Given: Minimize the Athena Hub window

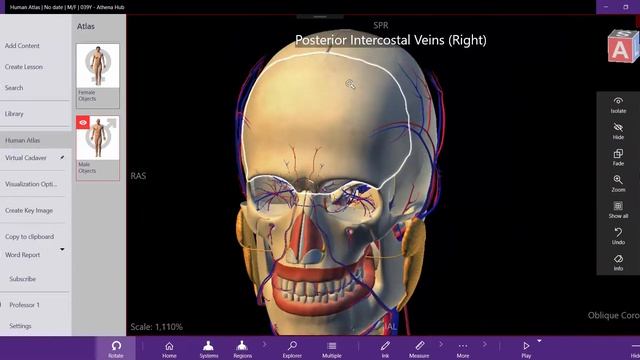Looking at the screenshot, I should [x=606, y=7].
